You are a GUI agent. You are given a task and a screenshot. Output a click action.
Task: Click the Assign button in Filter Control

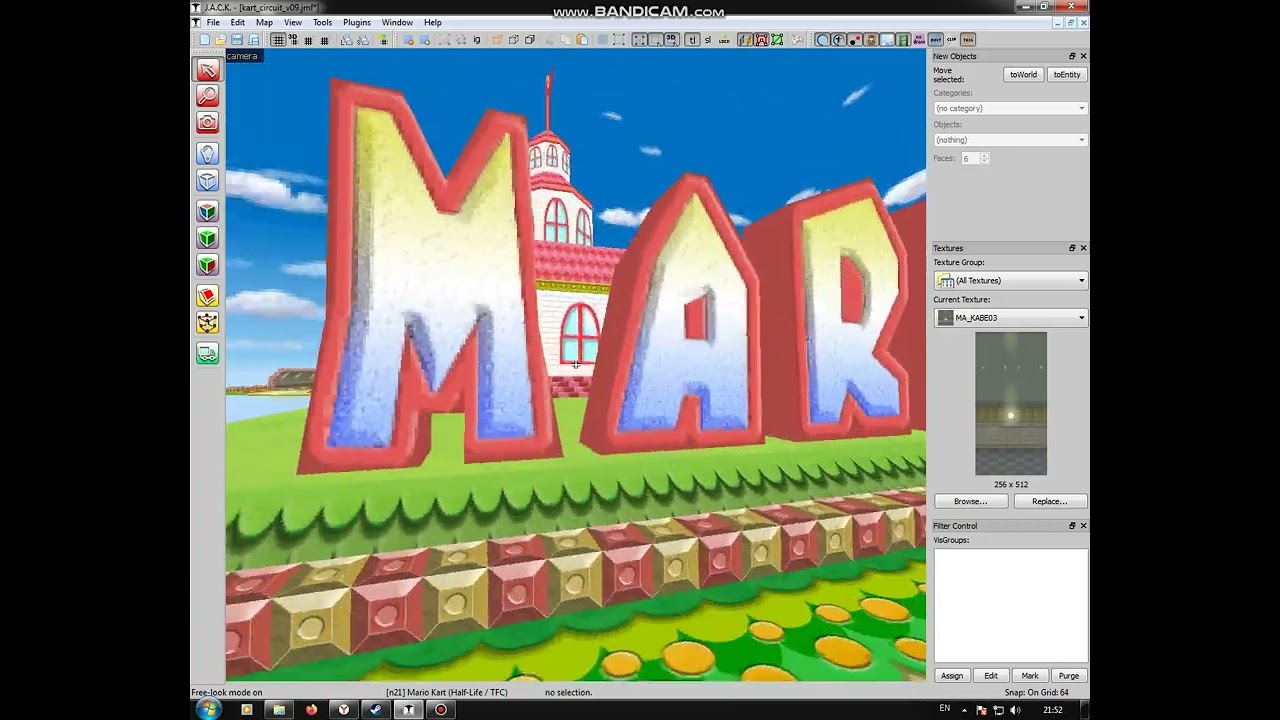pyautogui.click(x=952, y=676)
